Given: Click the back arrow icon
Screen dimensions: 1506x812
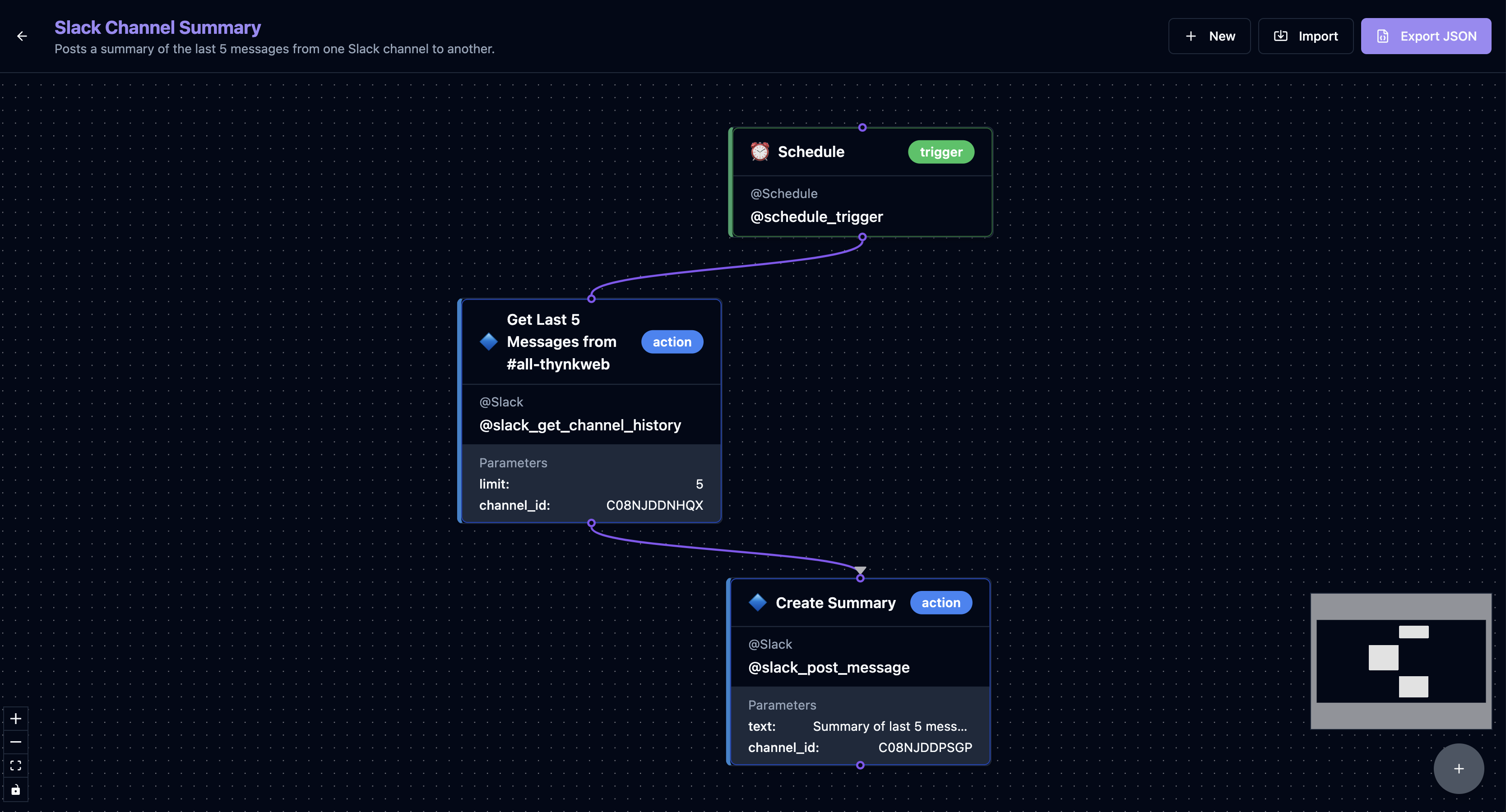Looking at the screenshot, I should point(22,36).
